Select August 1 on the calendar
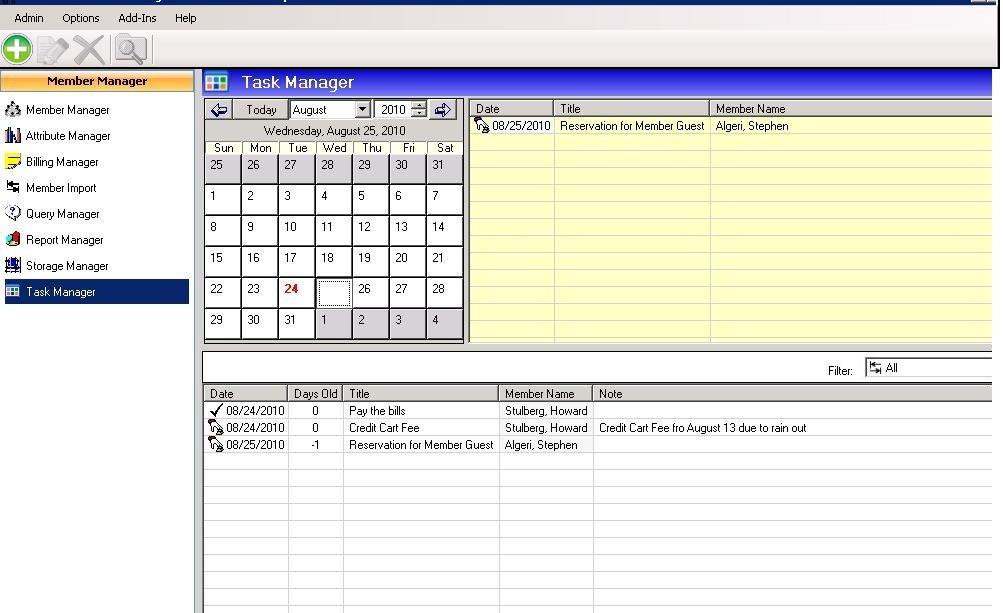This screenshot has width=1003, height=613. (x=223, y=200)
